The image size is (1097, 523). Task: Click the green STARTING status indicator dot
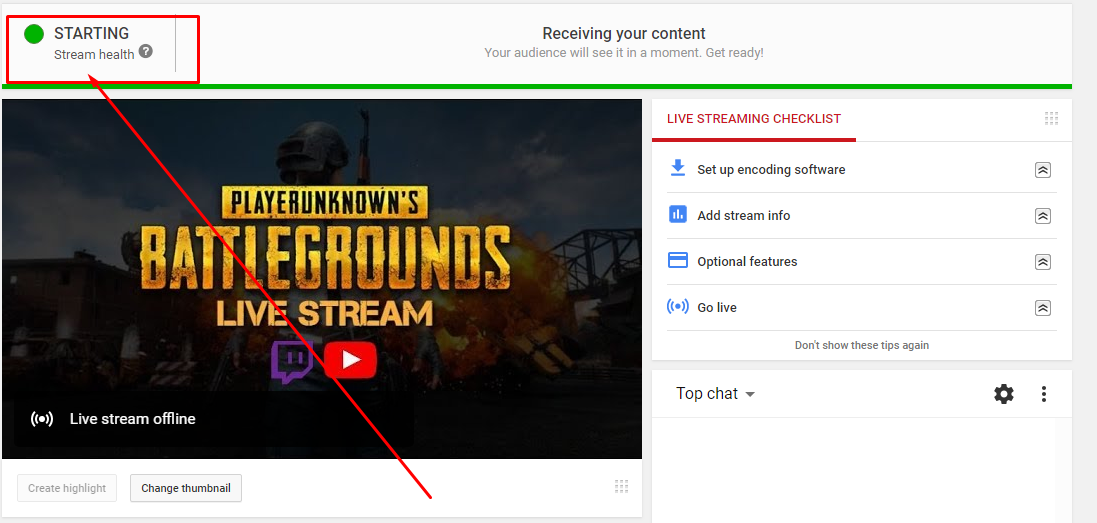[34, 34]
